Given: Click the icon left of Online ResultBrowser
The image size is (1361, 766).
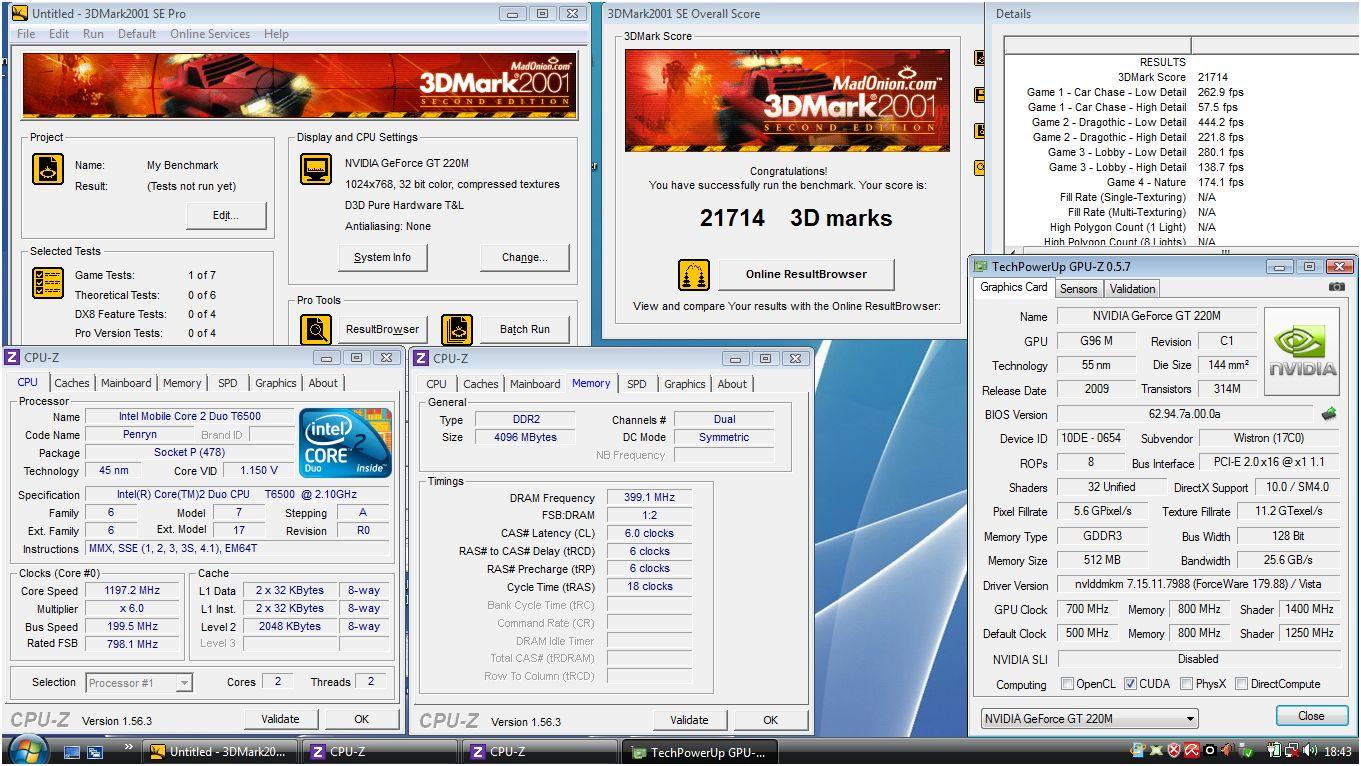Looking at the screenshot, I should tap(694, 274).
